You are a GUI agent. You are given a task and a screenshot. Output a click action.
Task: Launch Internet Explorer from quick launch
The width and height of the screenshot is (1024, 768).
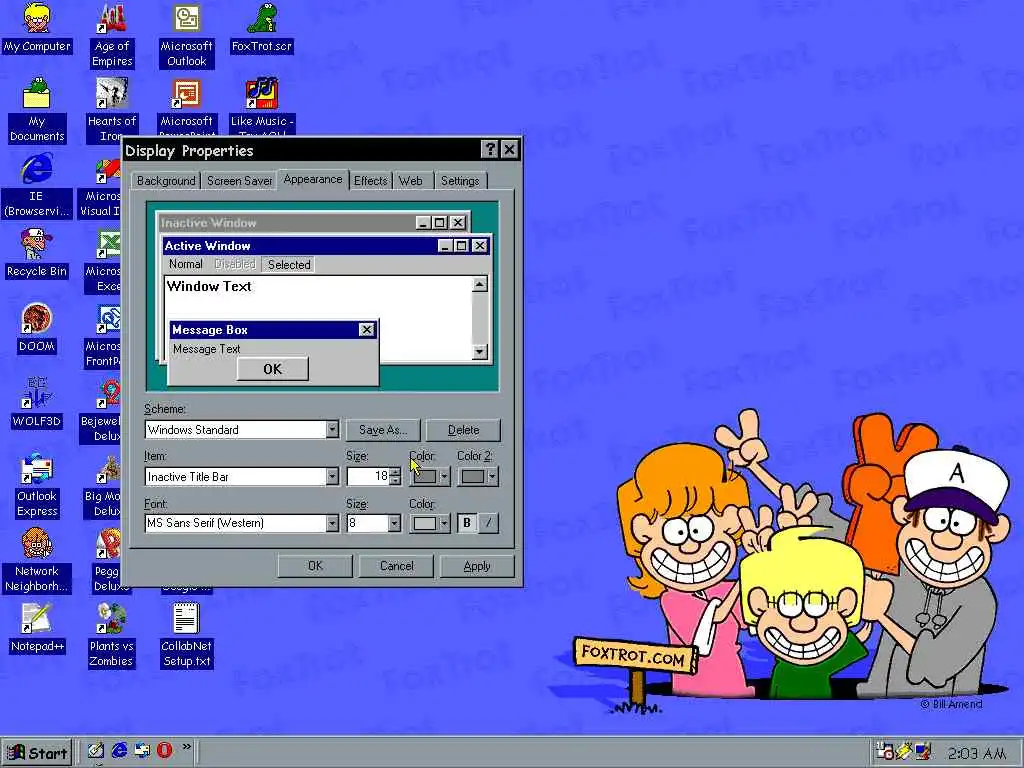[119, 751]
